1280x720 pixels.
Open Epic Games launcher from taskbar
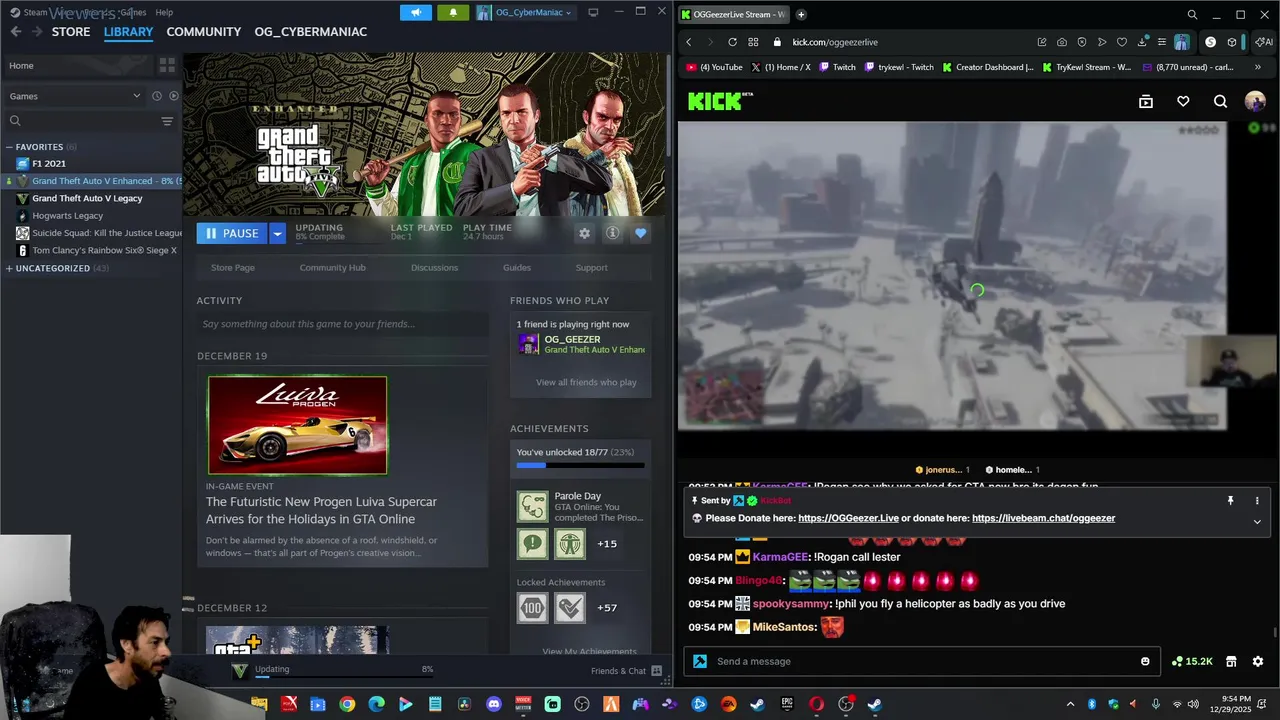tap(787, 704)
